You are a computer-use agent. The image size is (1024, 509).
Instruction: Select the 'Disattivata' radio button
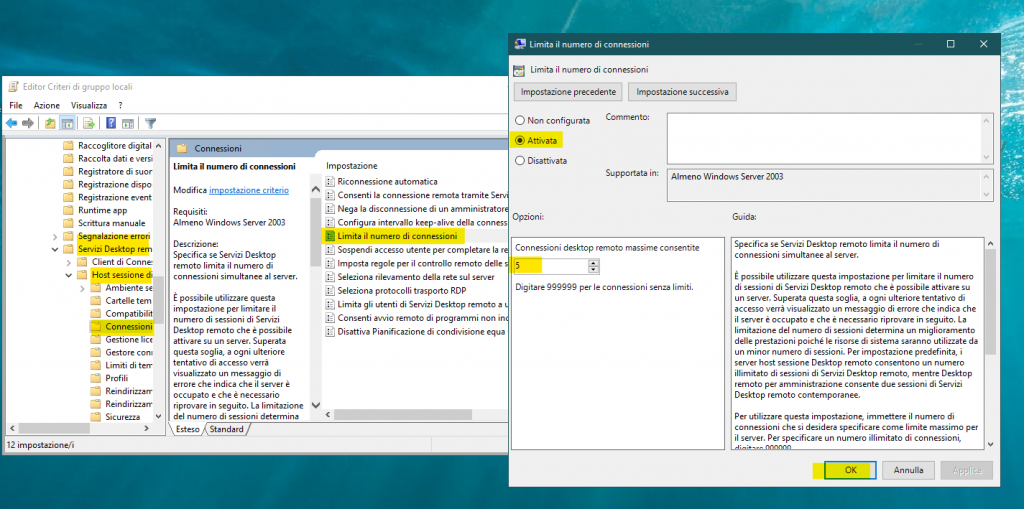tap(519, 159)
